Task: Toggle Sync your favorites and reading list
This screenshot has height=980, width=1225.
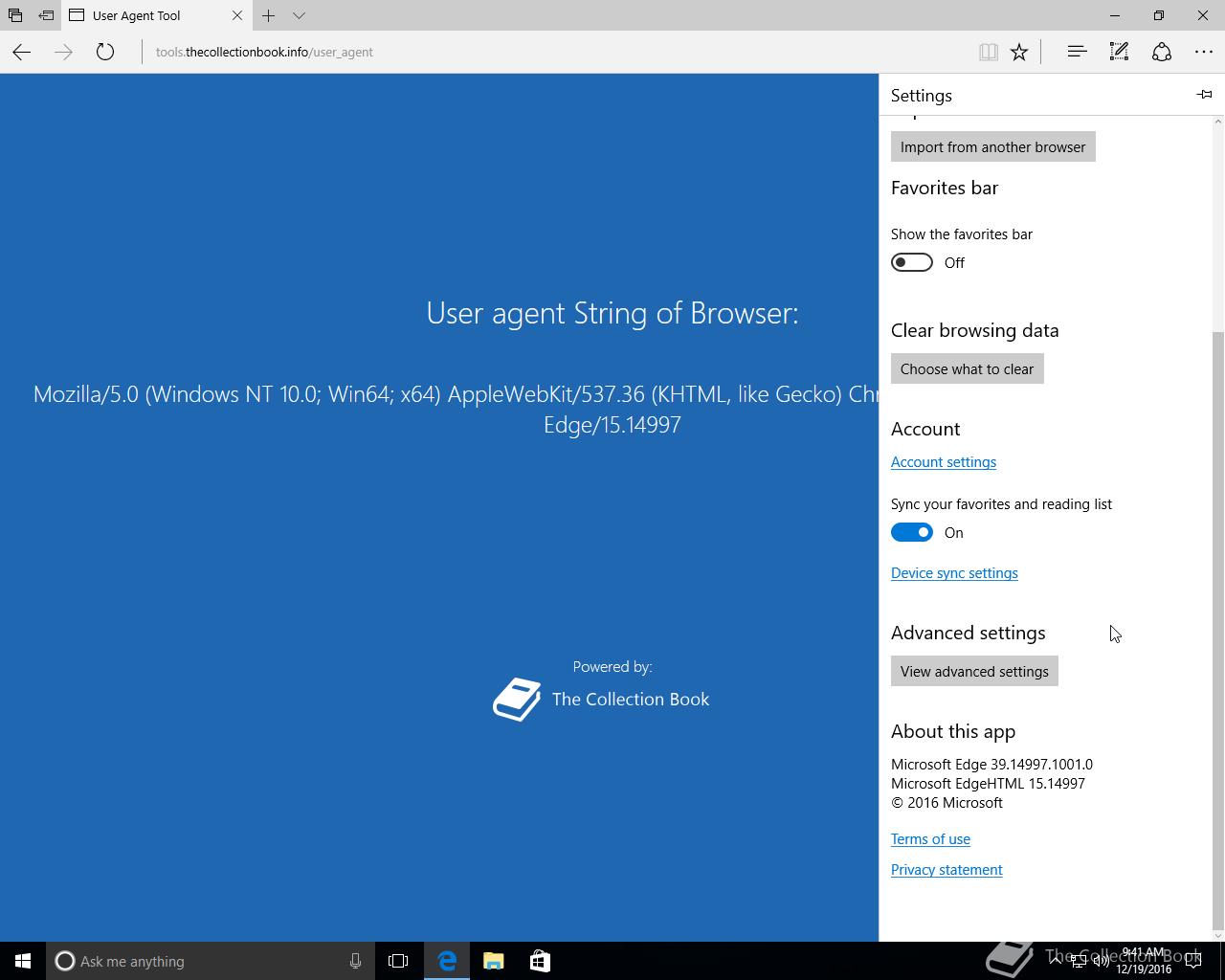Action: pyautogui.click(x=911, y=532)
